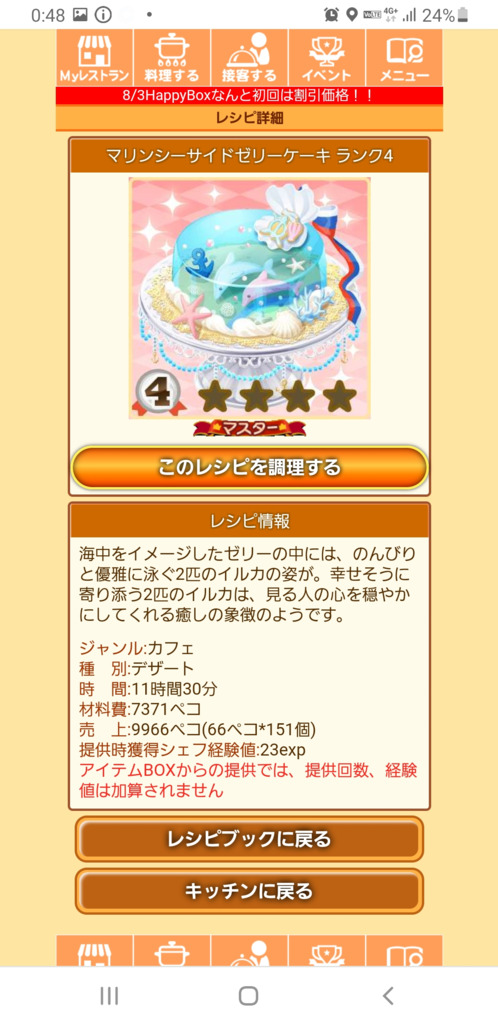Go back via レシピブックに戻る button
Image resolution: width=498 pixels, height=1024 pixels.
pyautogui.click(x=249, y=839)
